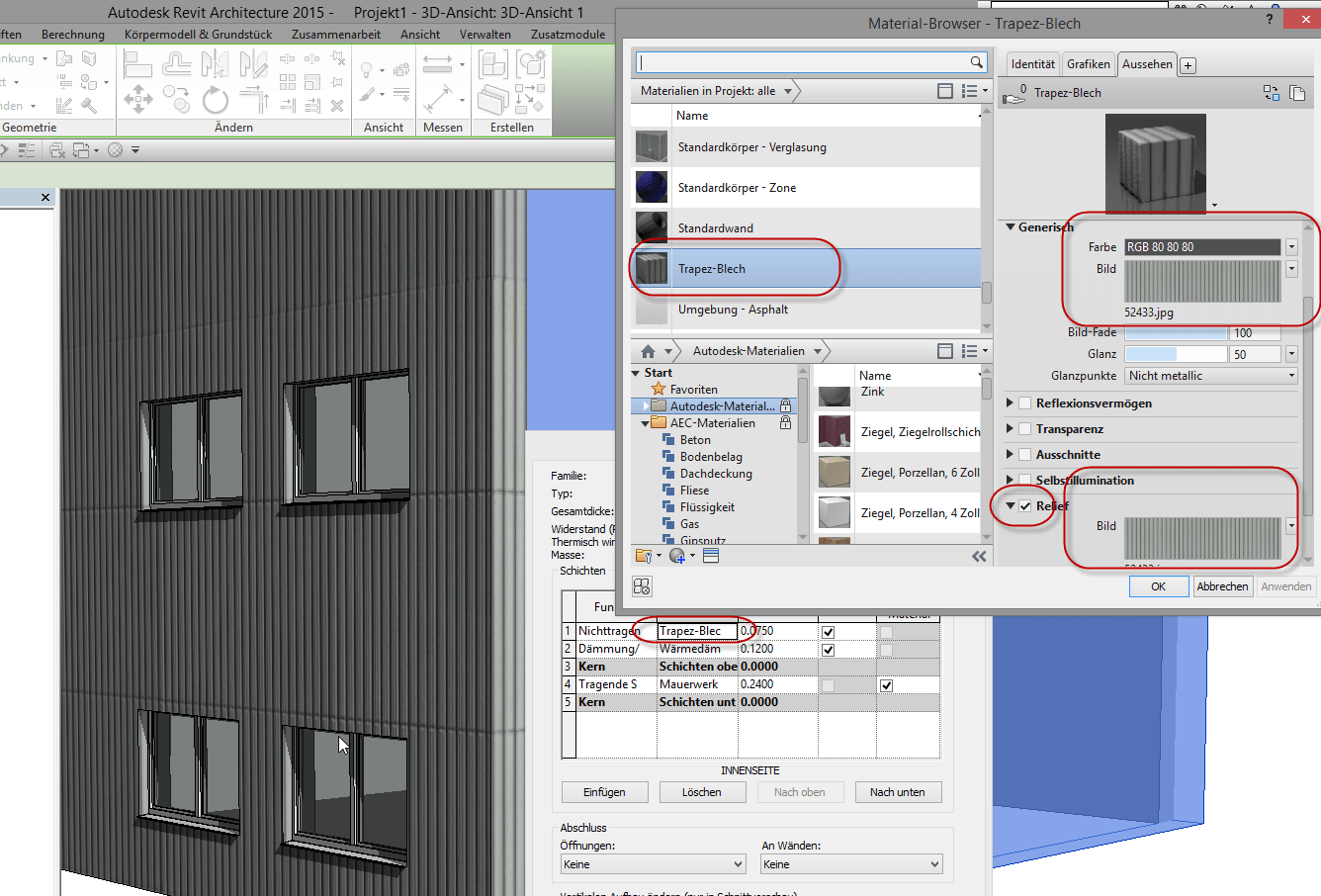Click the Löschen button
This screenshot has height=896, width=1321.
tap(701, 792)
